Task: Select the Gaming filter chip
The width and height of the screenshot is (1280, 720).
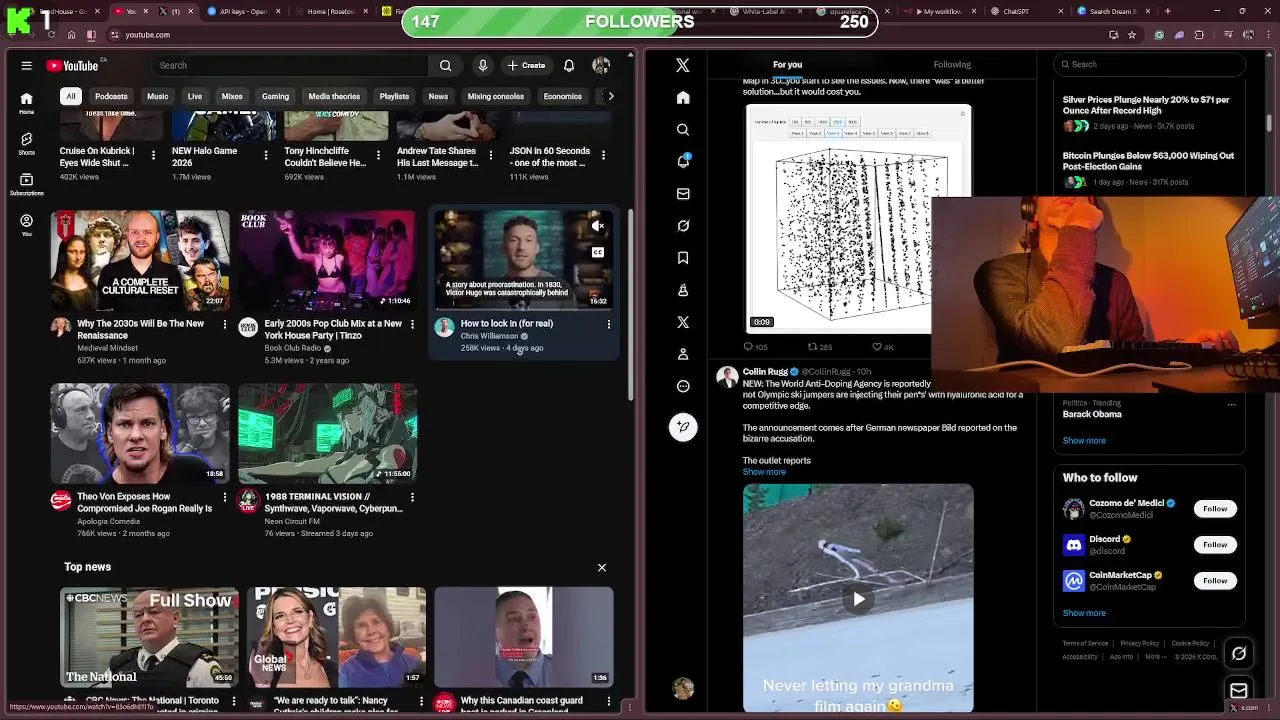Action: click(x=275, y=96)
